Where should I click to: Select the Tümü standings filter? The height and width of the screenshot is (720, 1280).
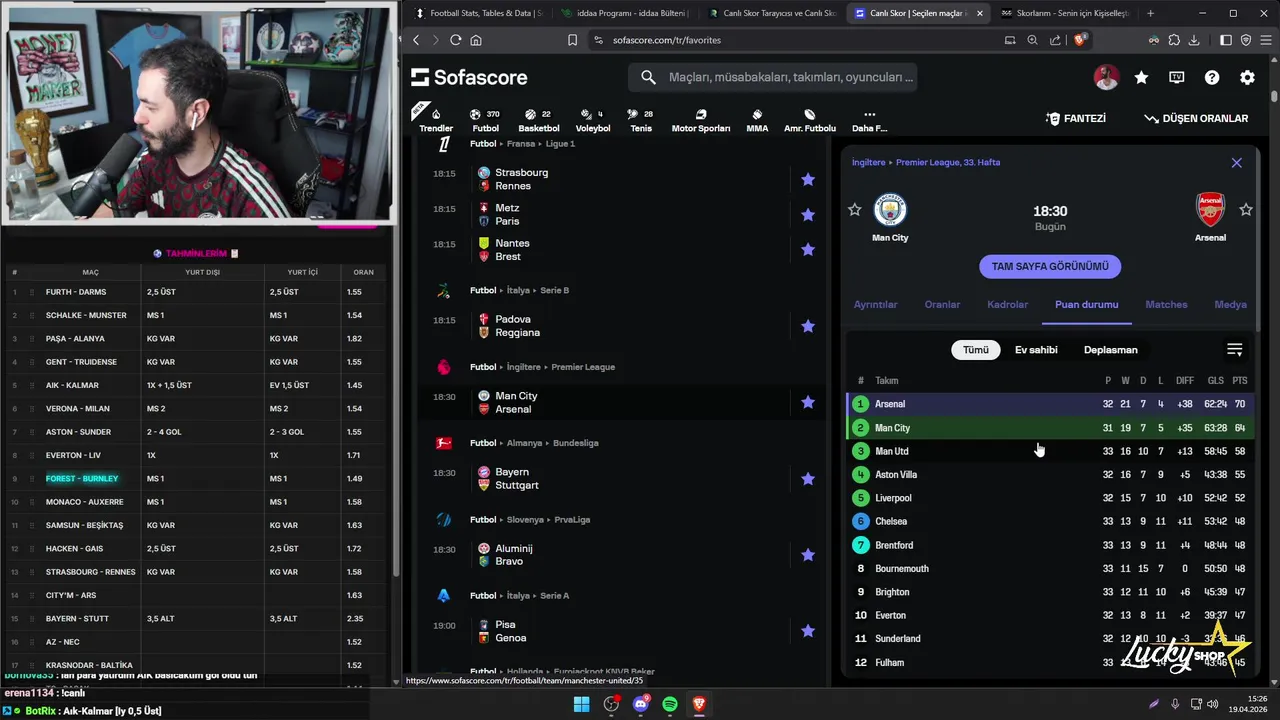[976, 350]
